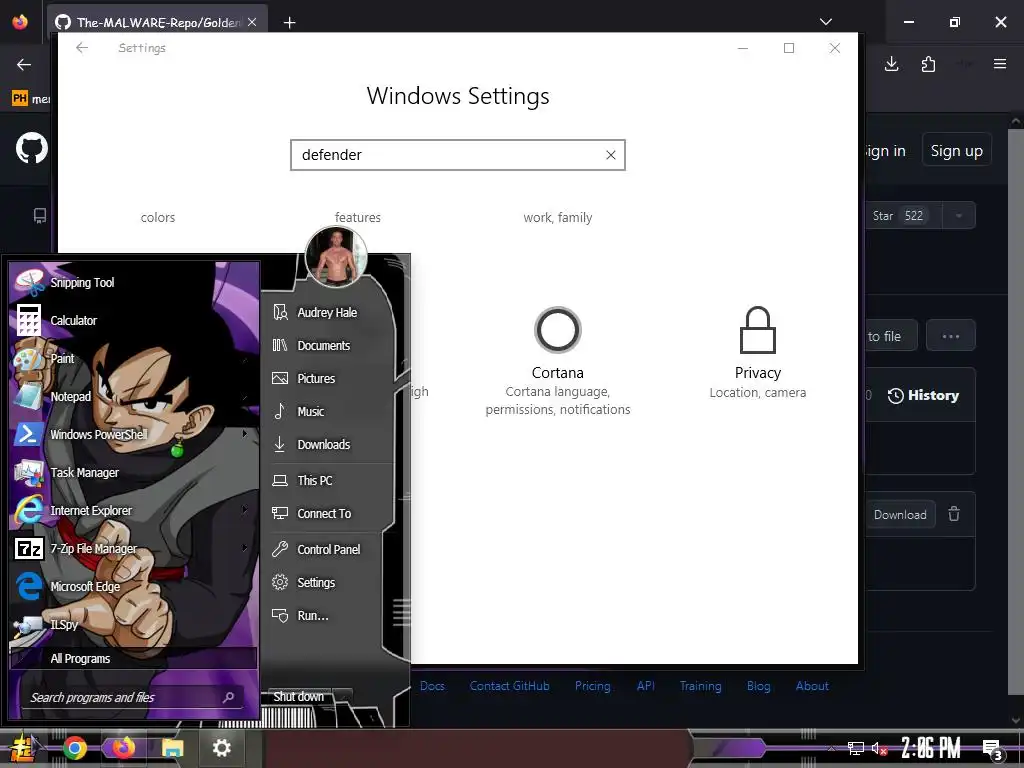The image size is (1024, 768).
Task: Open Cortana settings category
Action: pos(558,361)
